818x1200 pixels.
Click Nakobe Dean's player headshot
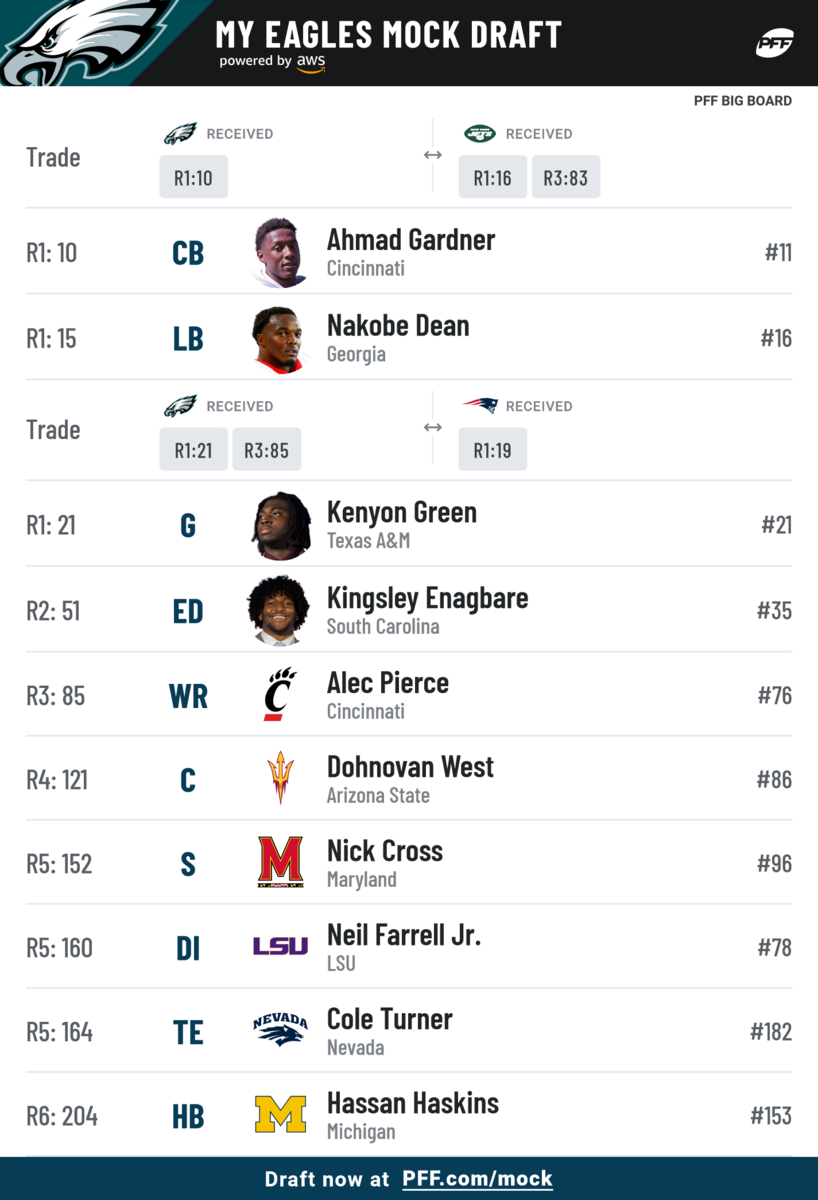(x=279, y=338)
